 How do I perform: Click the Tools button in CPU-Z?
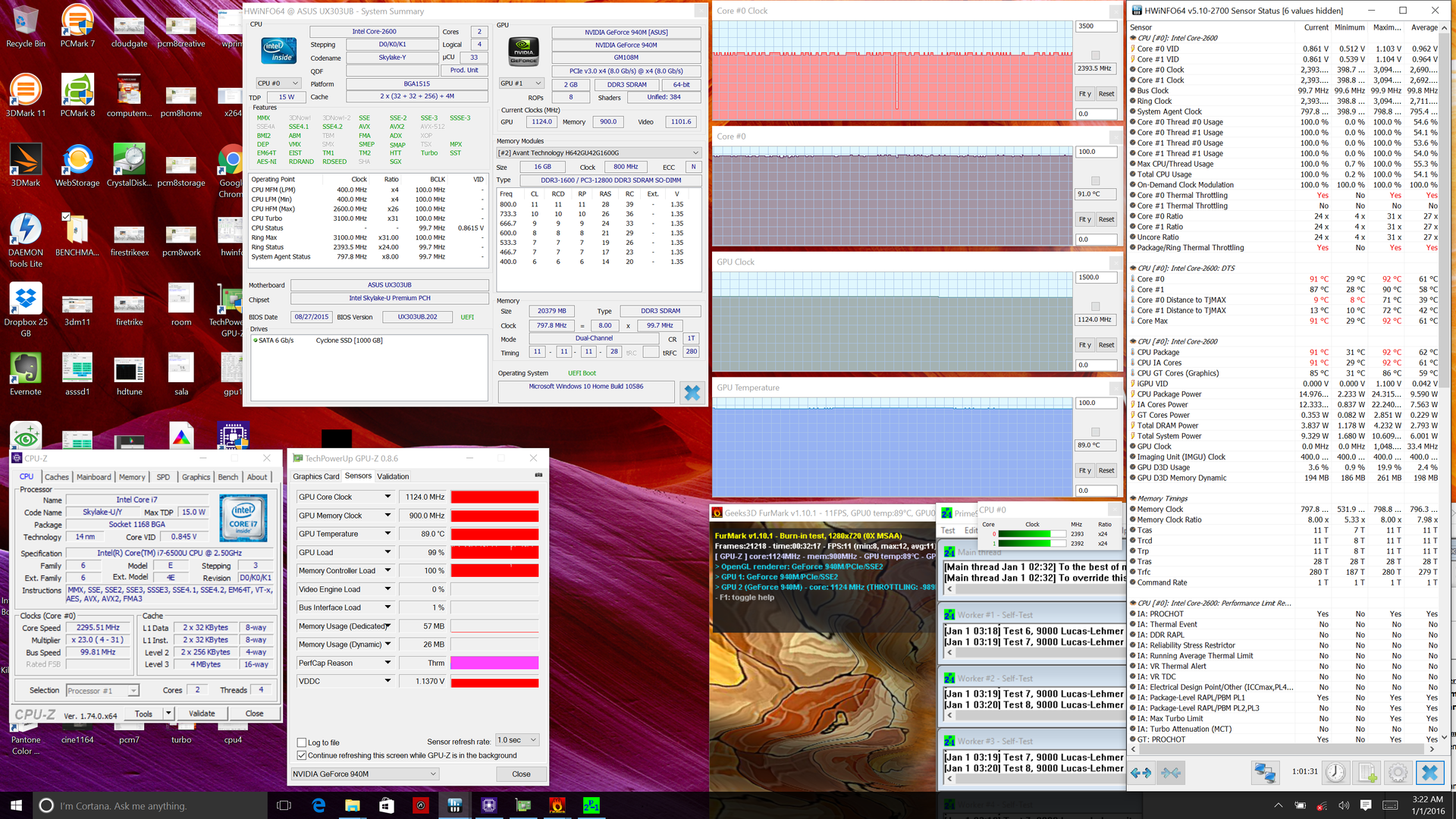pyautogui.click(x=144, y=714)
